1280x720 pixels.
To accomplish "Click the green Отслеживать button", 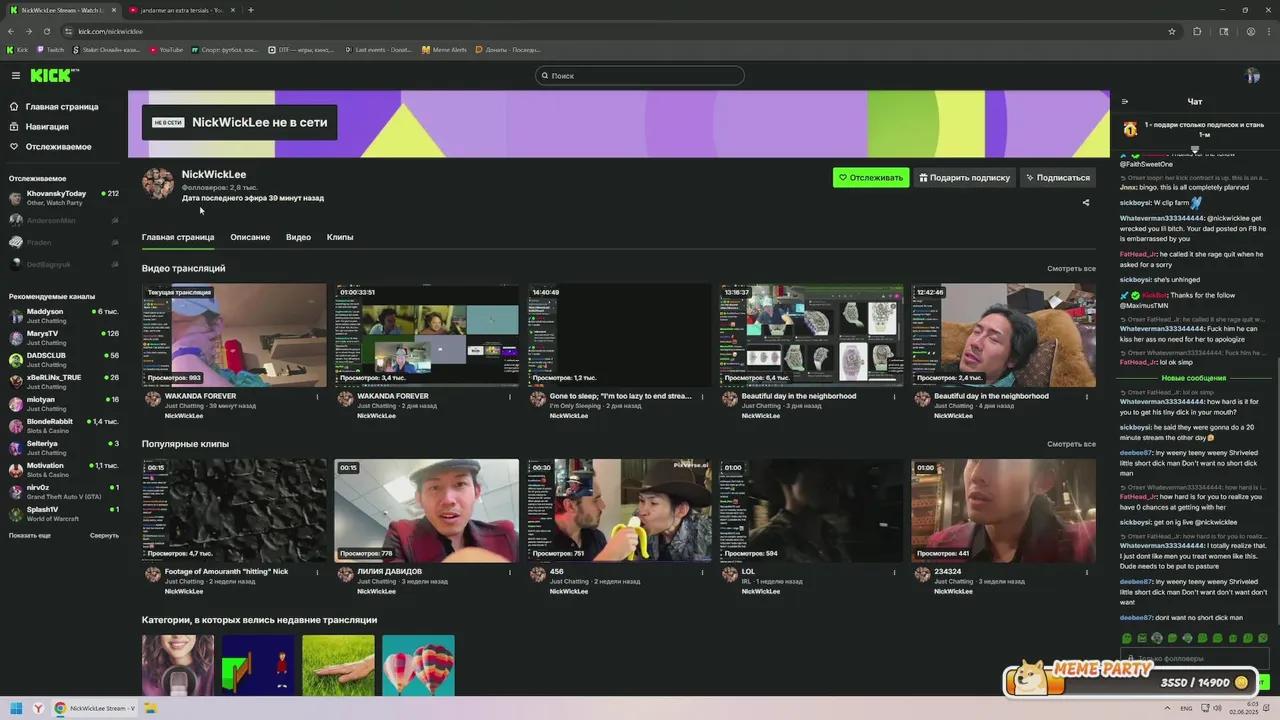I will [871, 177].
